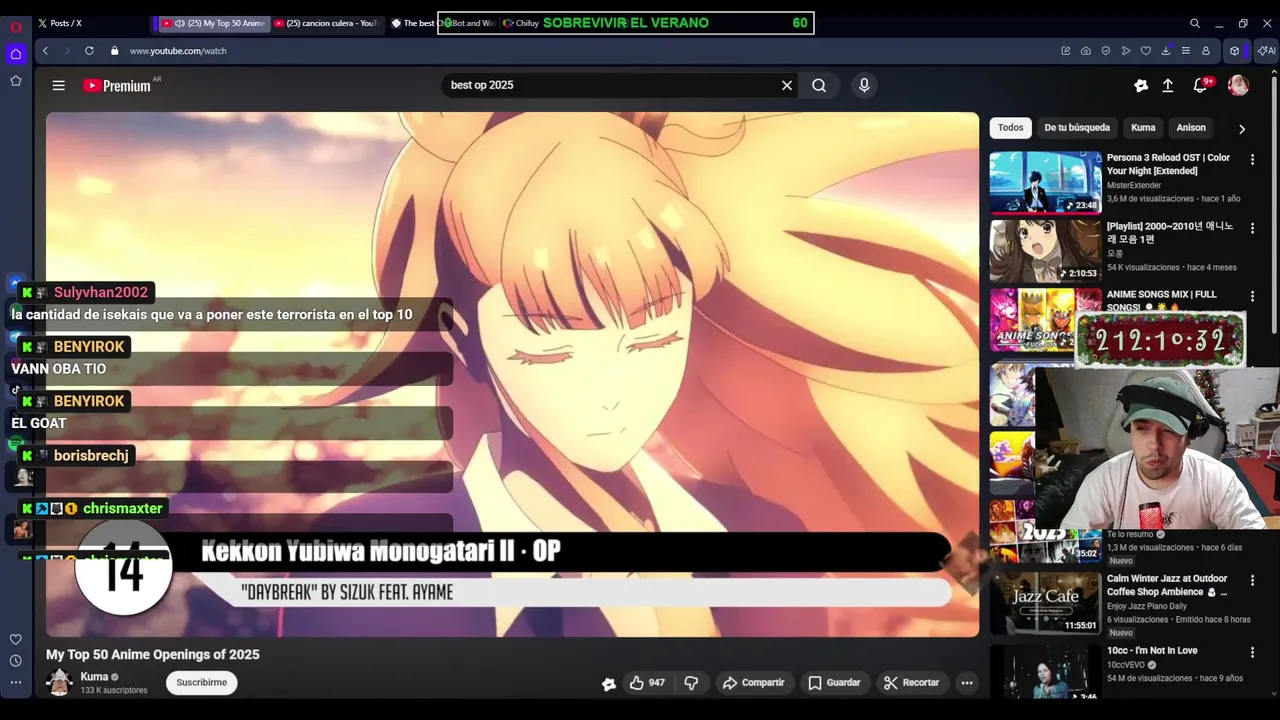This screenshot has width=1280, height=720.
Task: Open options for 10cc I'm Not In Love
Action: [1252, 653]
